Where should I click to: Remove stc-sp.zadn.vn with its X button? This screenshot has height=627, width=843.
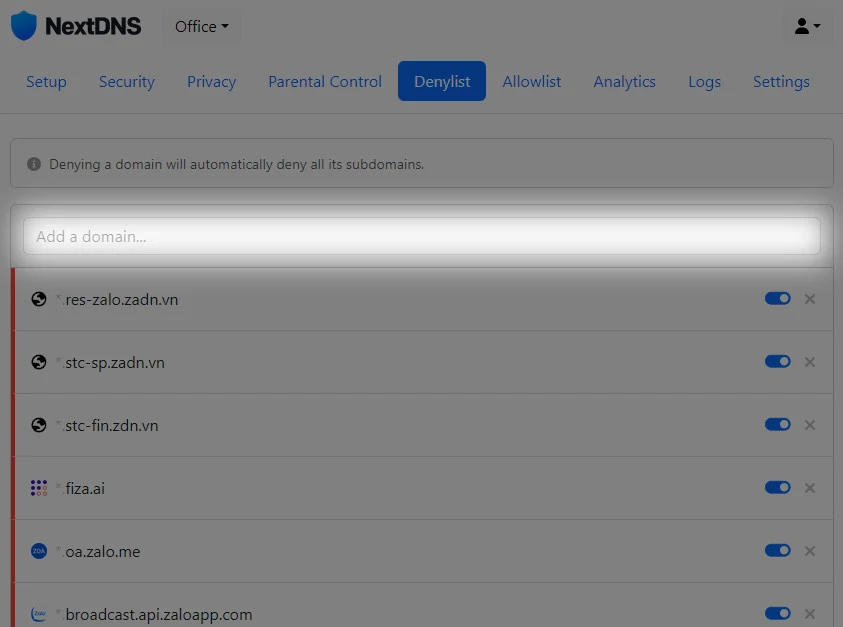[810, 362]
